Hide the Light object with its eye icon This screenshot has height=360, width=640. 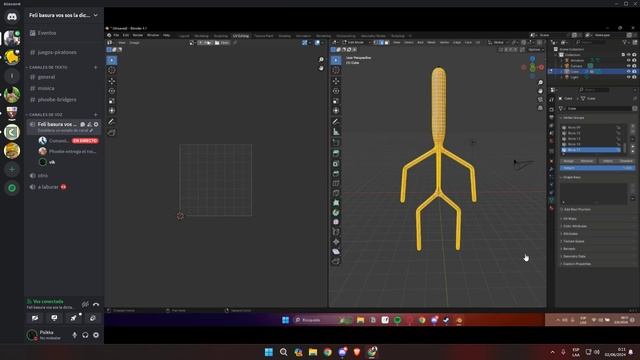(629, 77)
